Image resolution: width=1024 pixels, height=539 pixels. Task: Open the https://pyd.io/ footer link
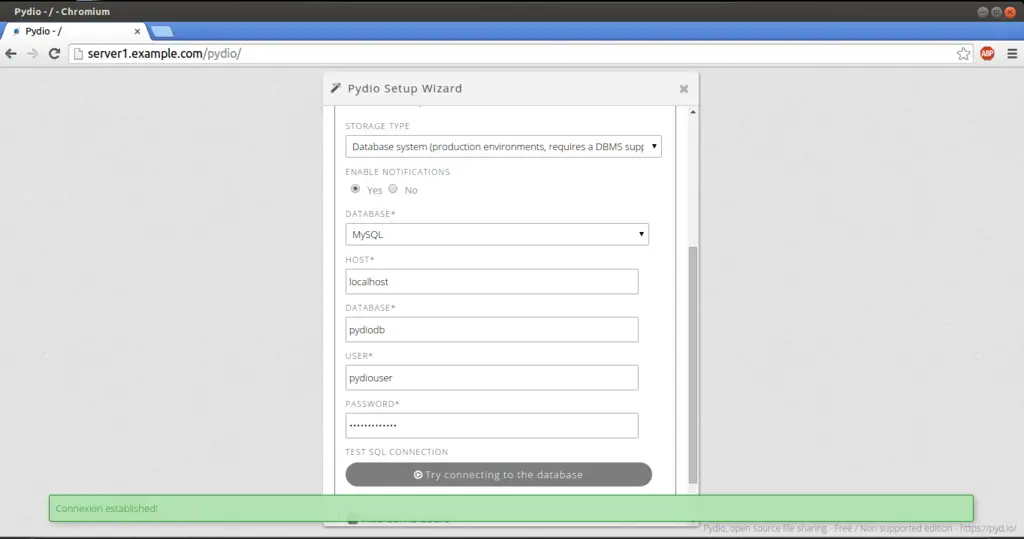pos(988,528)
